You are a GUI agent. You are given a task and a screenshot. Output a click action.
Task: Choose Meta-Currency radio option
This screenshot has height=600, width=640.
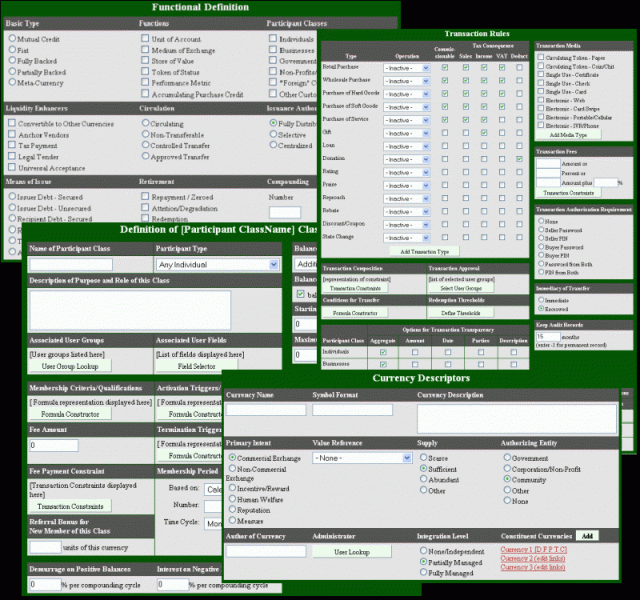coord(13,82)
